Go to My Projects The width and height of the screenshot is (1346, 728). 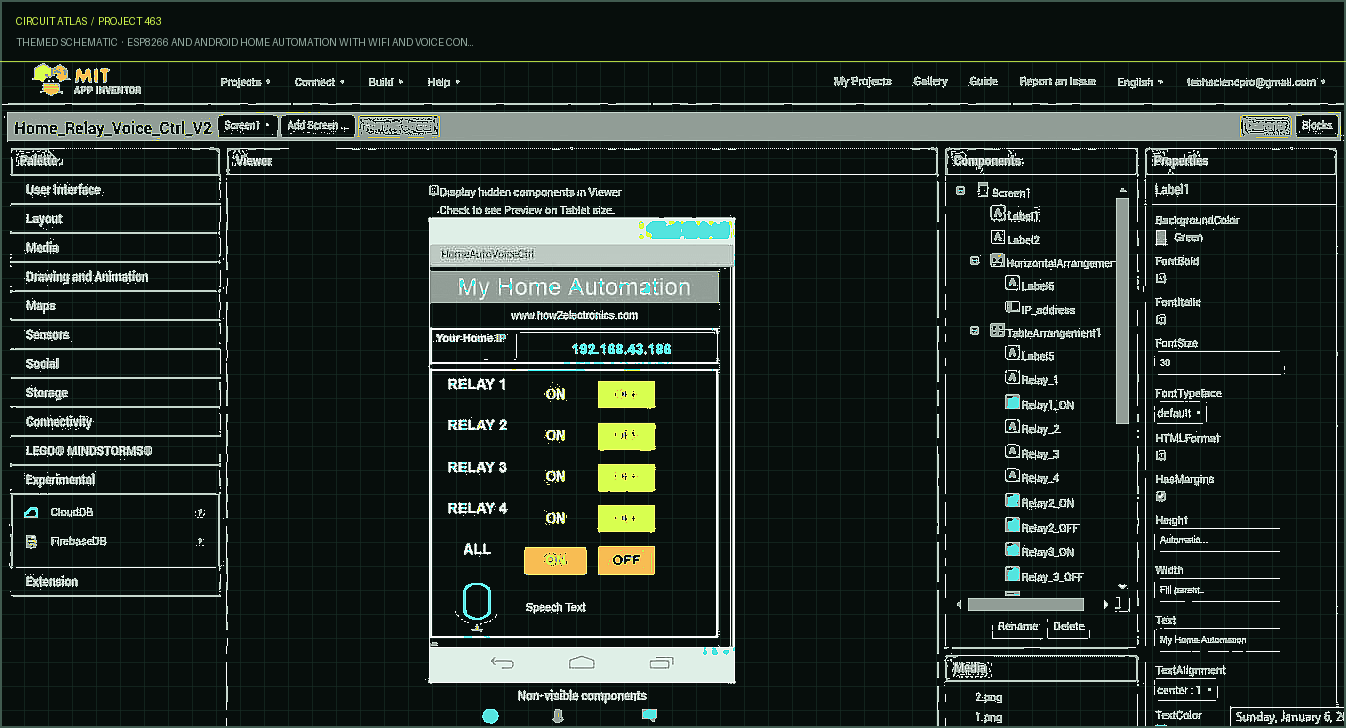tap(862, 81)
